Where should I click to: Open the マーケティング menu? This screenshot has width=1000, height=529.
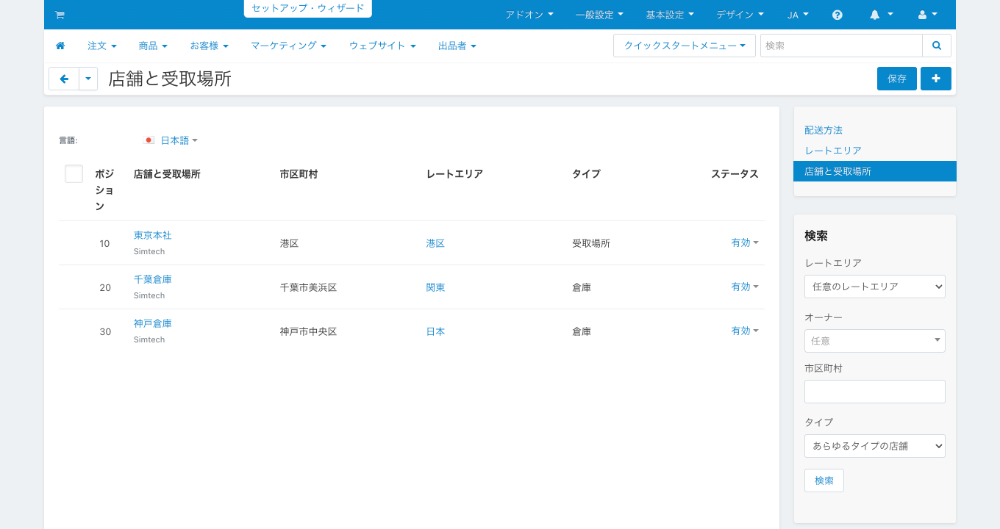click(x=288, y=45)
